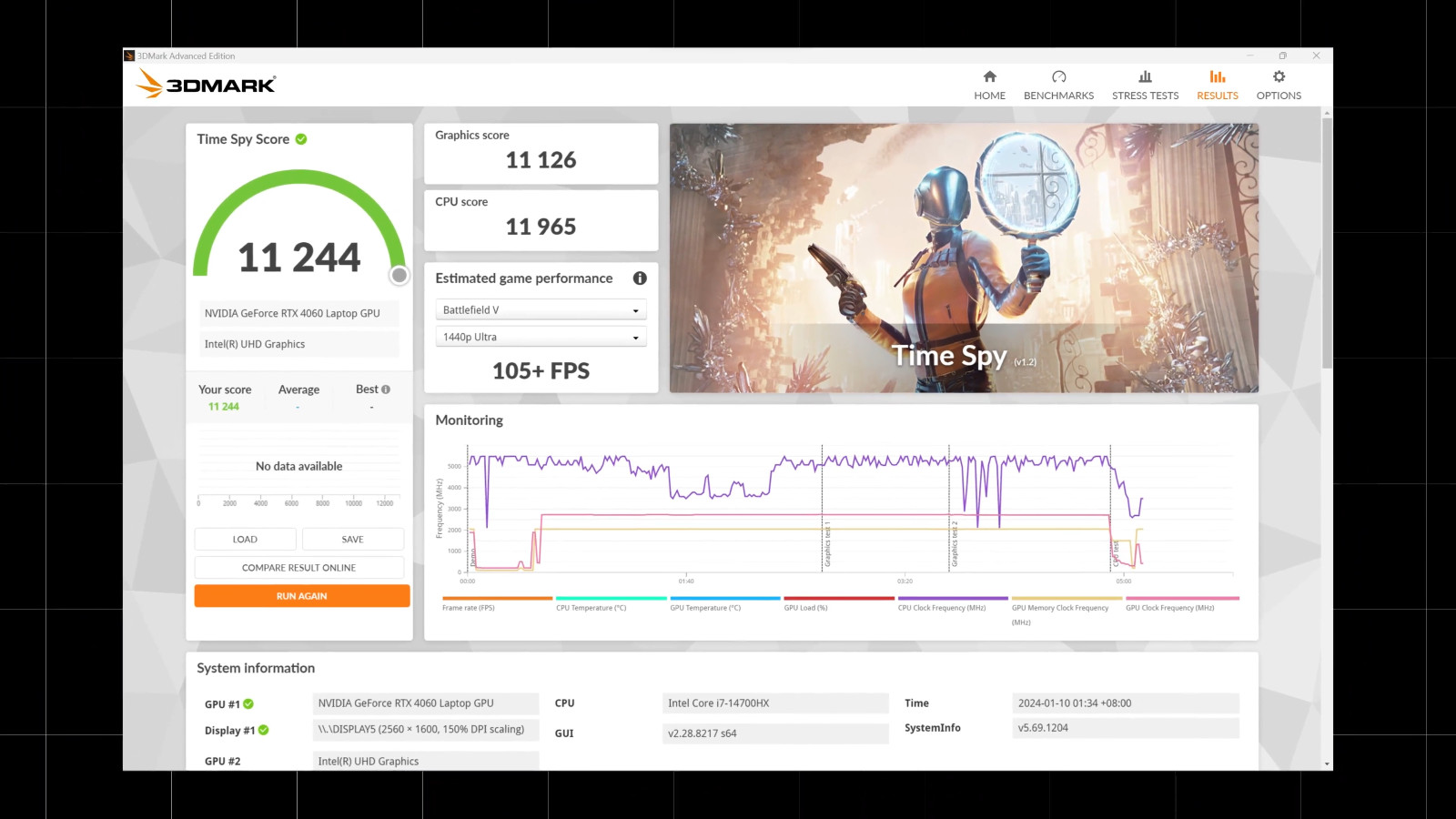Click the 3DMark logo
This screenshot has width=1456, height=819.
(x=206, y=84)
